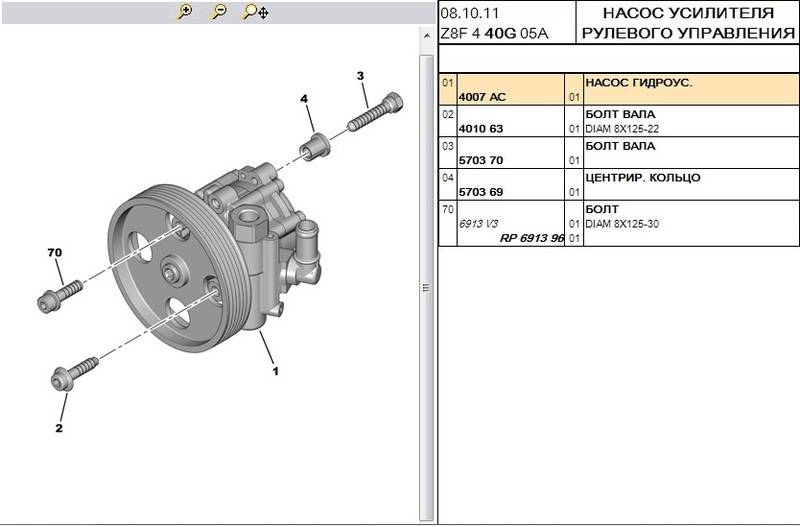Viewport: 800px width, 527px height.
Task: Select callout number 3 in the diagram
Action: pos(360,77)
